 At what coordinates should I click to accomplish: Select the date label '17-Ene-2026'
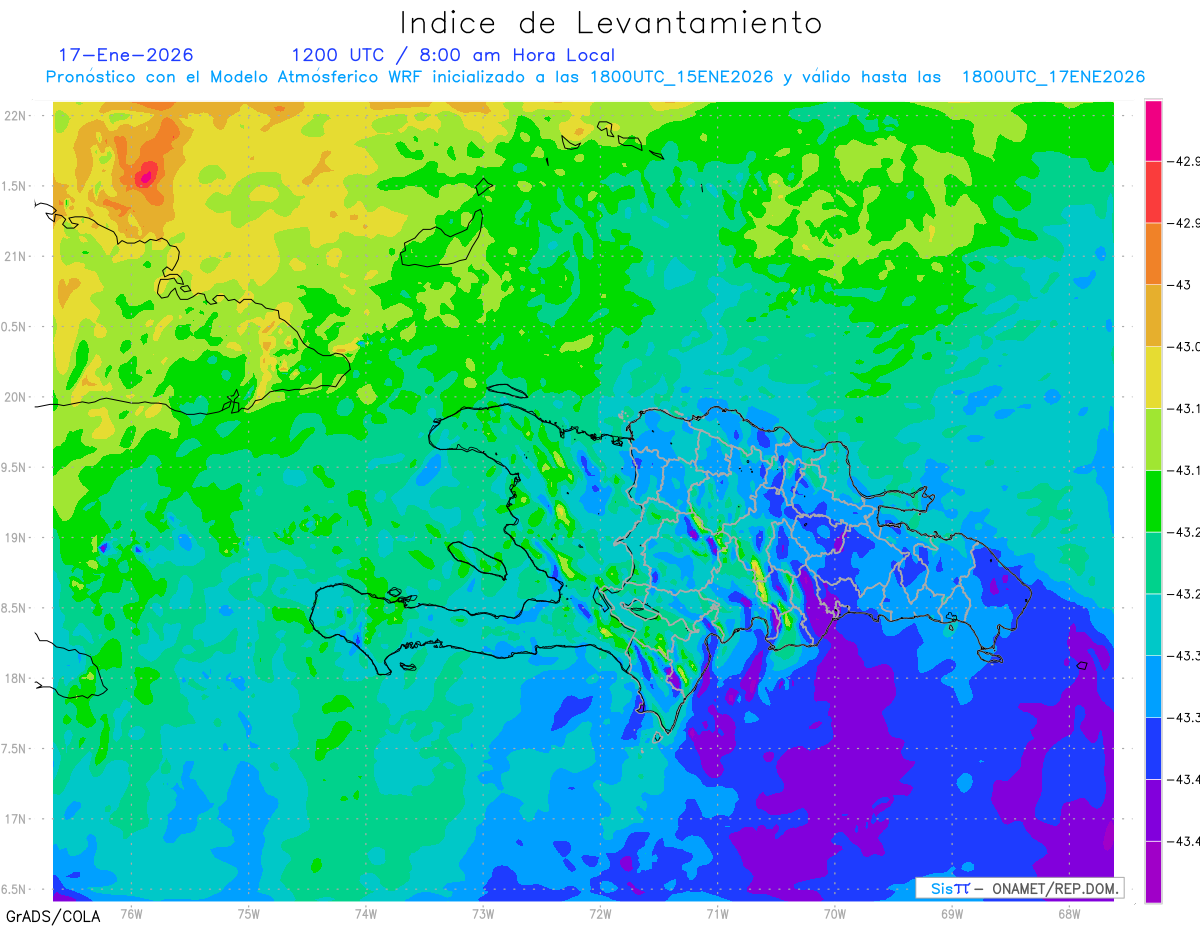coord(126,55)
